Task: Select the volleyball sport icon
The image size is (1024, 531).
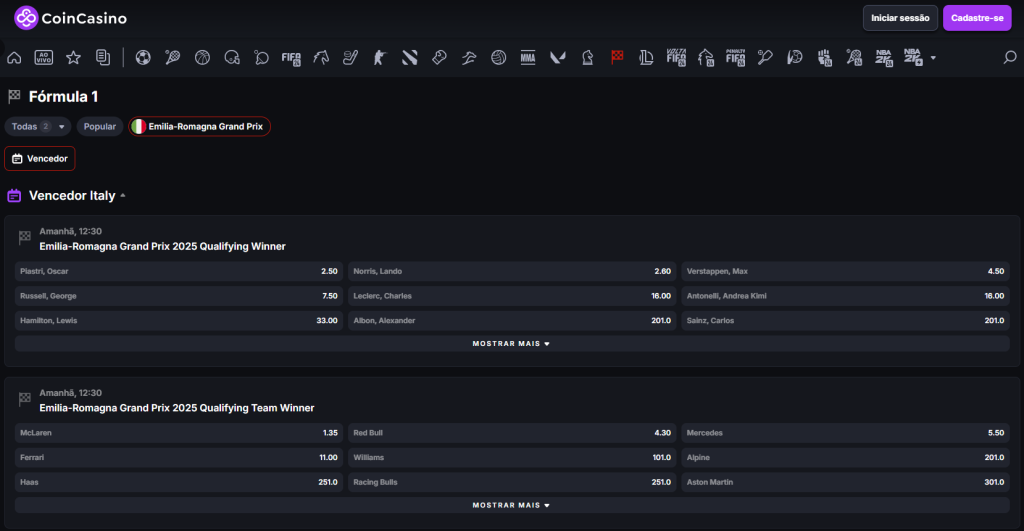Action: point(498,57)
